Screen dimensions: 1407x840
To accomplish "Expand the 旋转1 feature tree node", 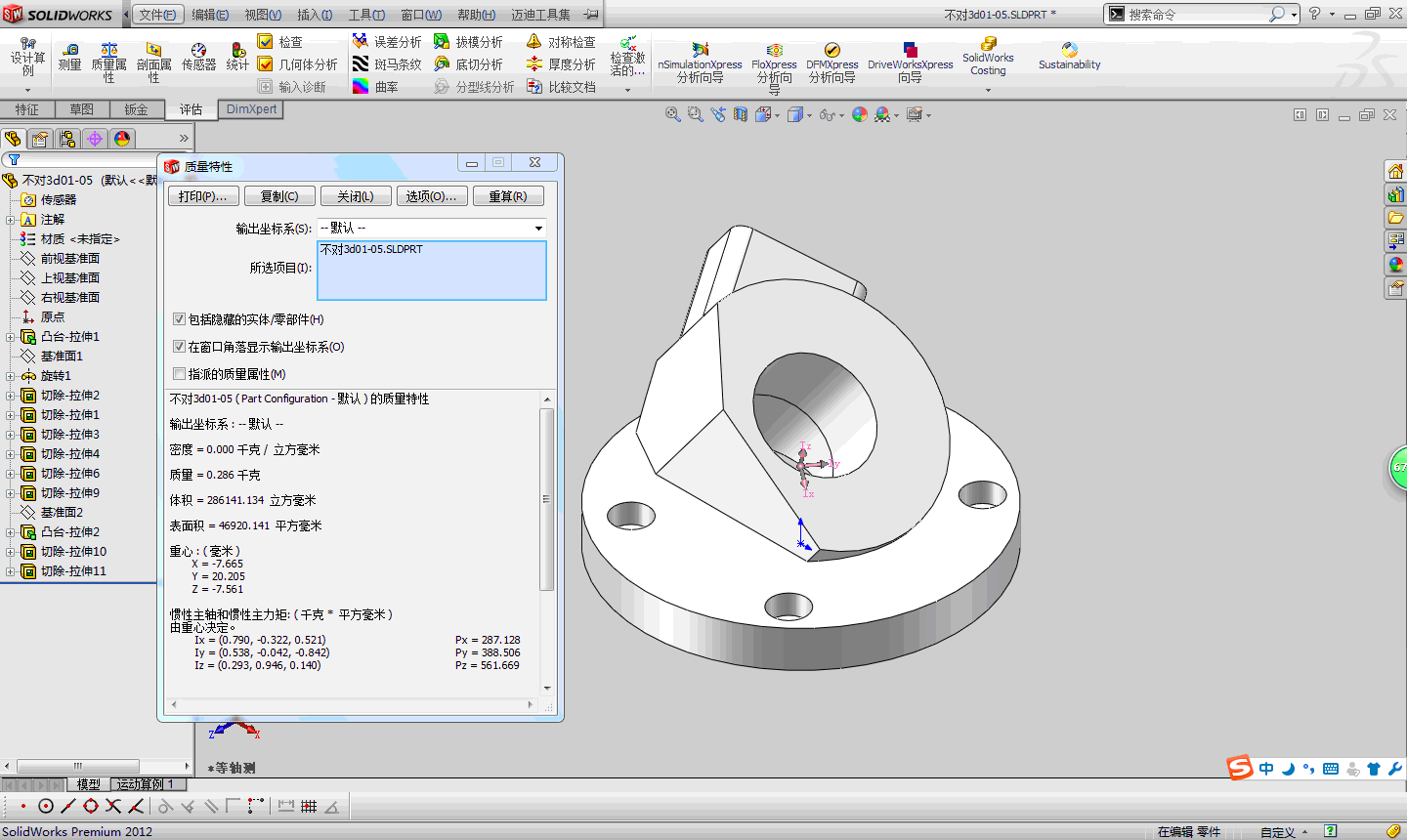I will 10,376.
